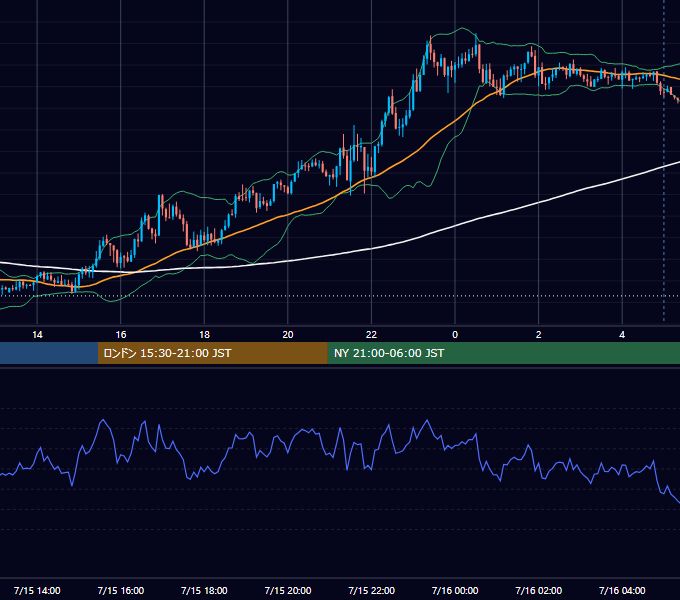This screenshot has width=680, height=600.
Task: Click the NY 21:00-06:00 JST session band
Action: [x=503, y=353]
